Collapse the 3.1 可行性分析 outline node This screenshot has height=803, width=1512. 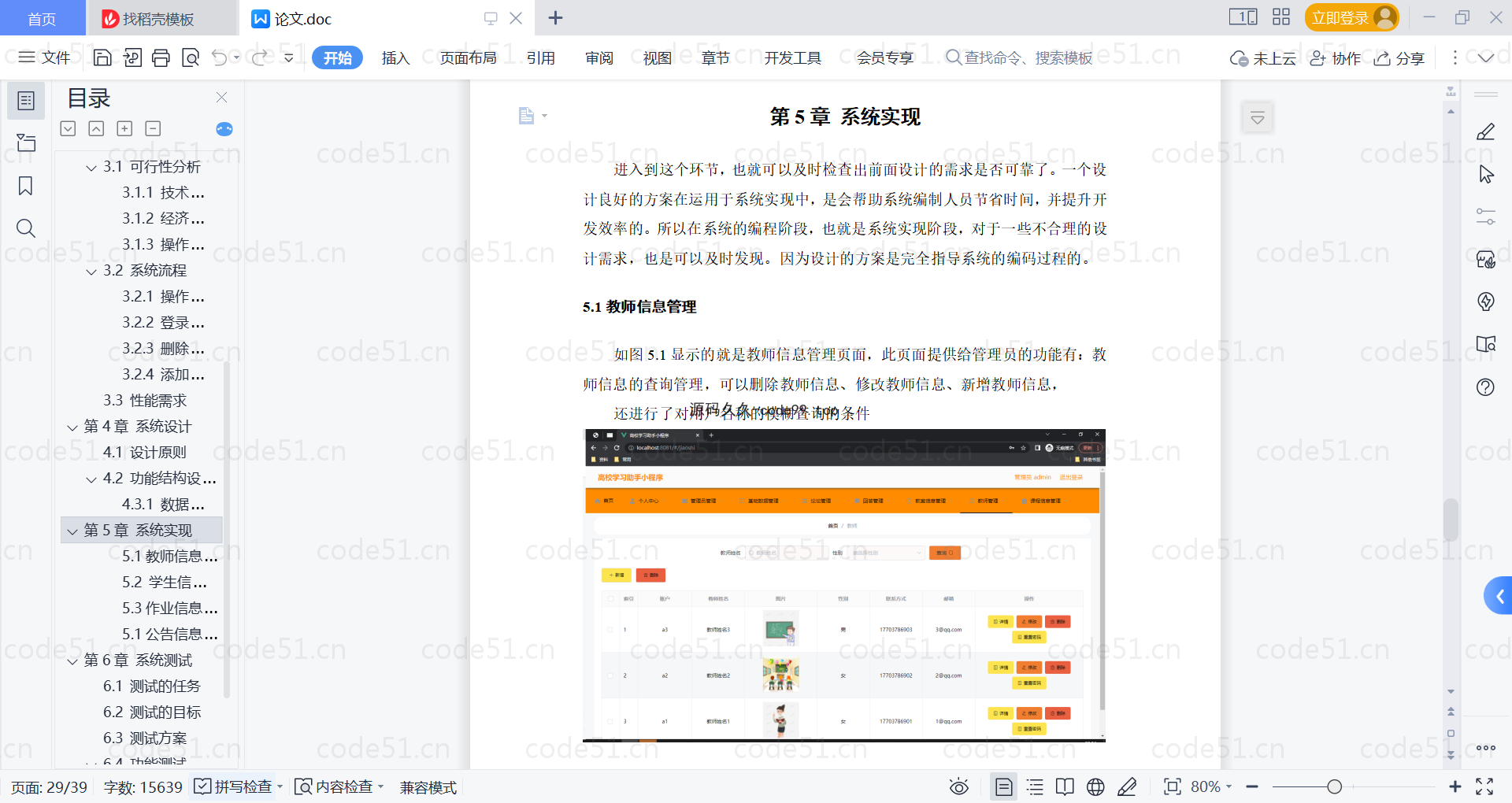coord(91,168)
